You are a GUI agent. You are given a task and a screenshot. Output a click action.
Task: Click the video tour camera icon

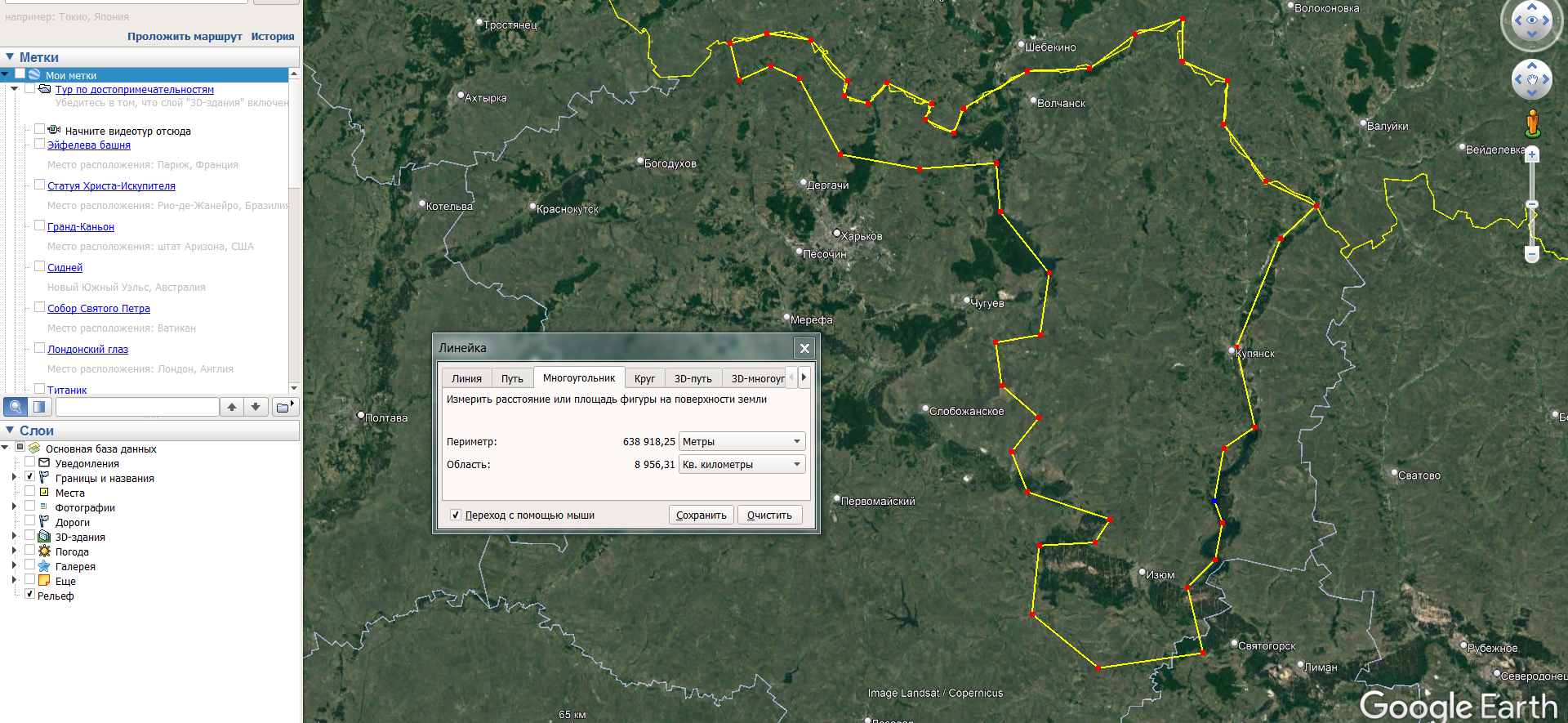pos(54,130)
